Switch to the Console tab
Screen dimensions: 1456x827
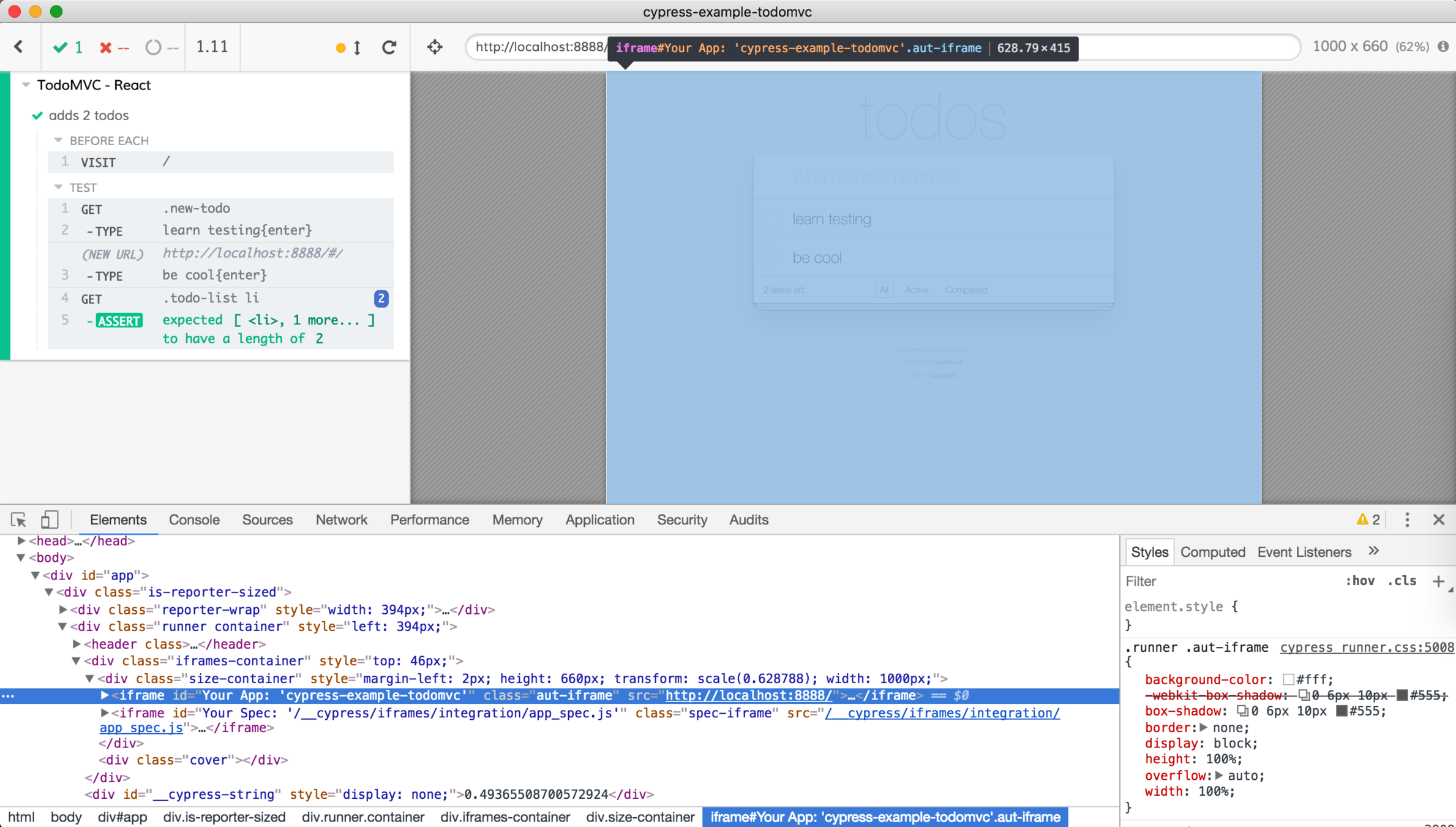click(194, 519)
